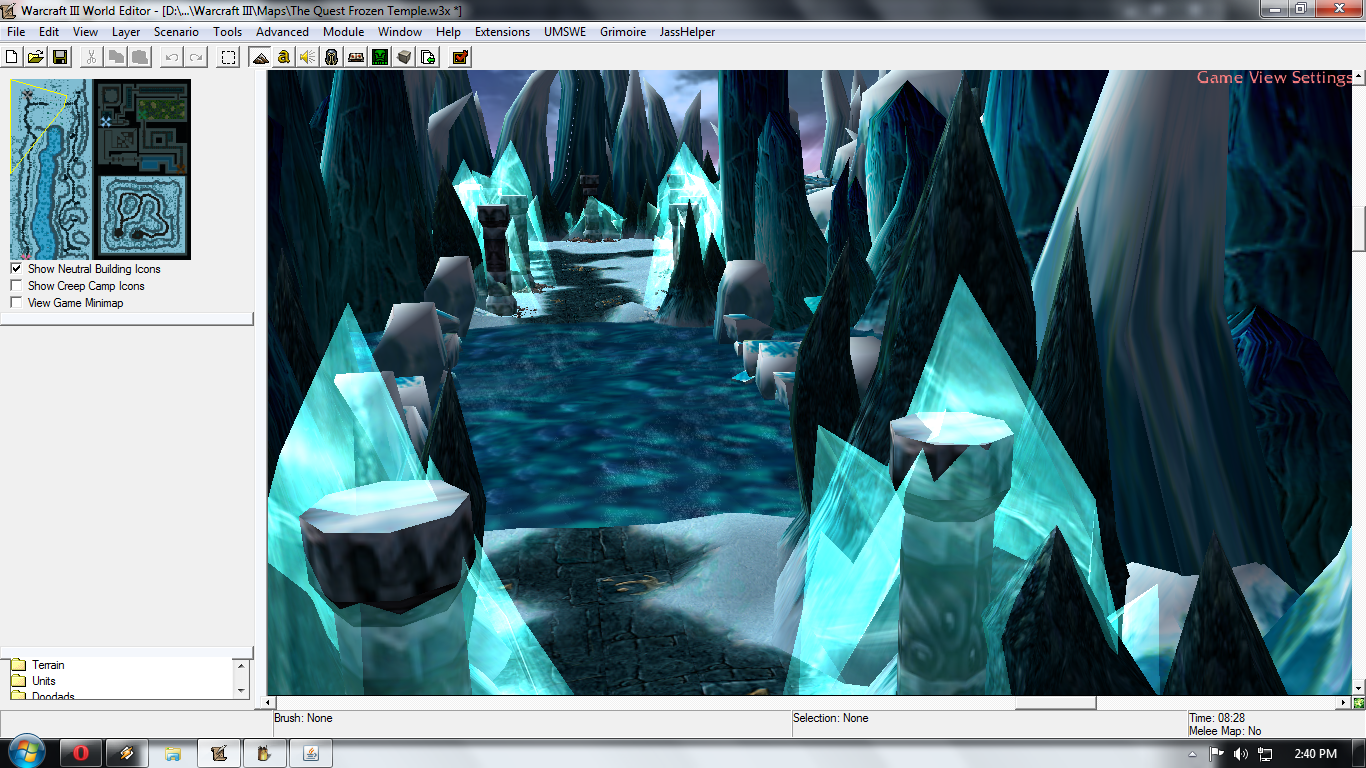Viewport: 1366px width, 768px height.
Task: Open a map with the folder icon
Action: [35, 57]
